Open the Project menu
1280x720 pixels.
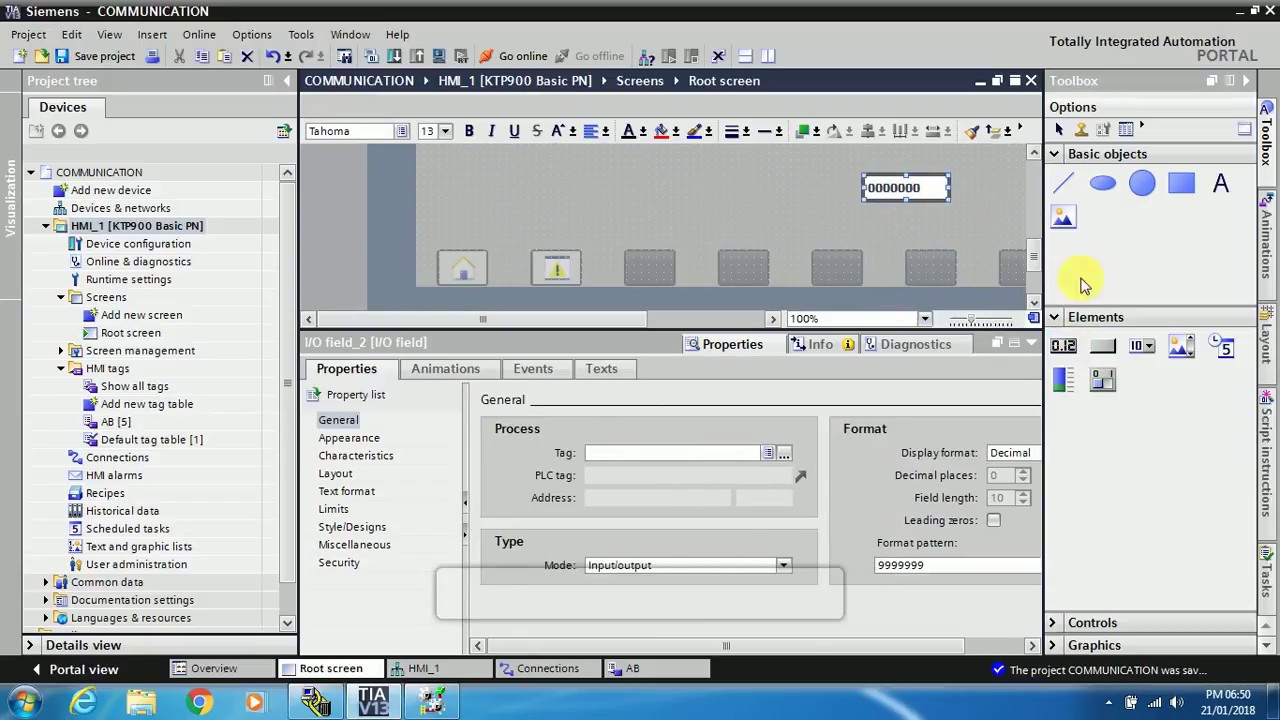tap(29, 34)
